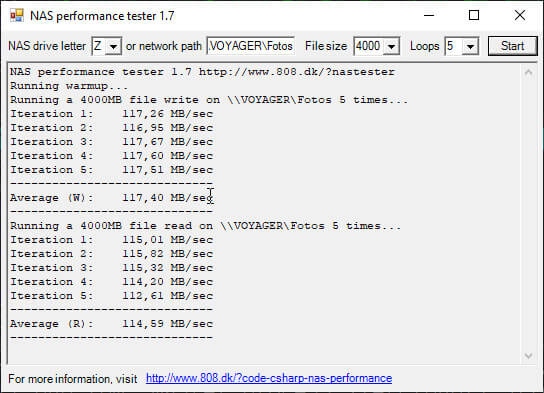Open the 808.dk code-csharp-nas-performance link
Image resolution: width=544 pixels, height=393 pixels.
tap(269, 378)
